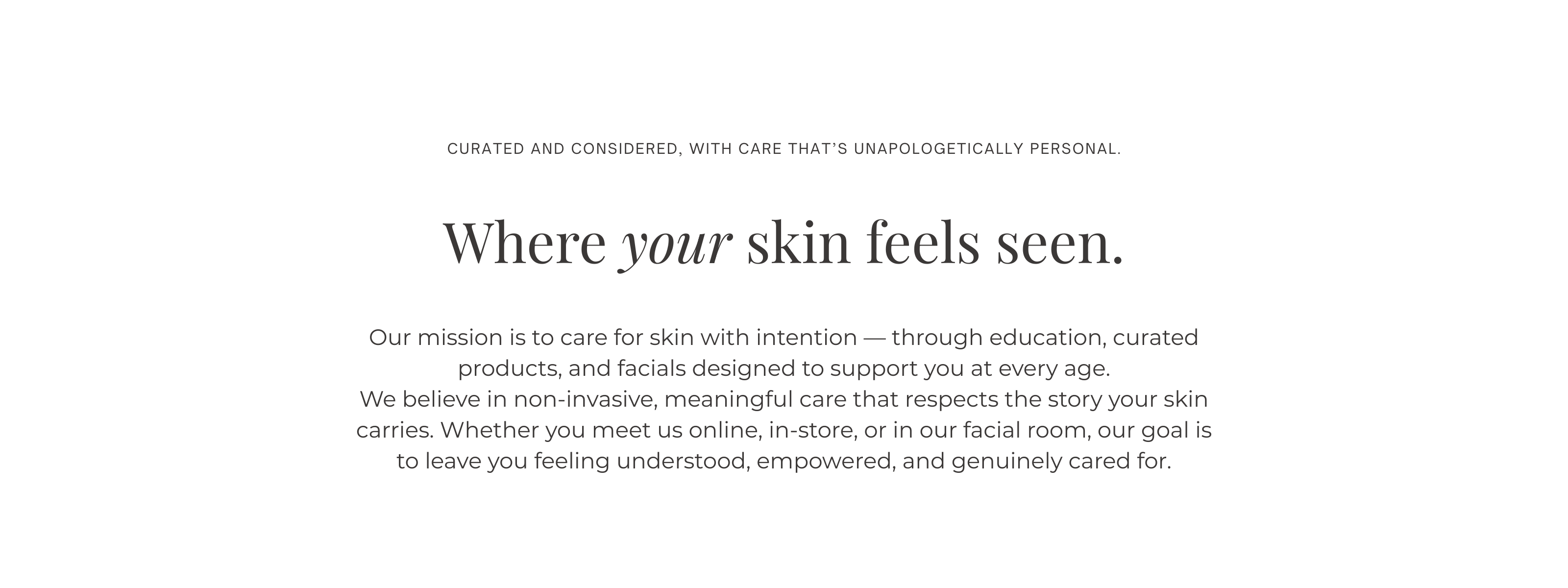
Task: Click "PERSONAL." at the end of the tagline
Action: 1075,149
